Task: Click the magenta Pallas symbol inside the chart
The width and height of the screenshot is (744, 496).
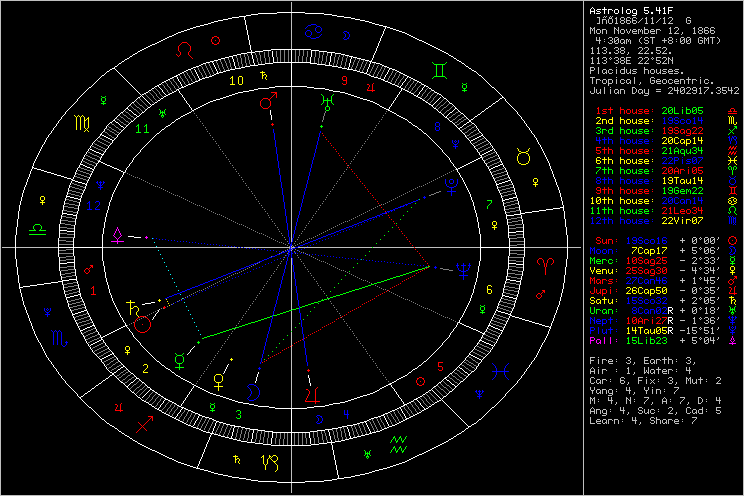Action: [119, 234]
